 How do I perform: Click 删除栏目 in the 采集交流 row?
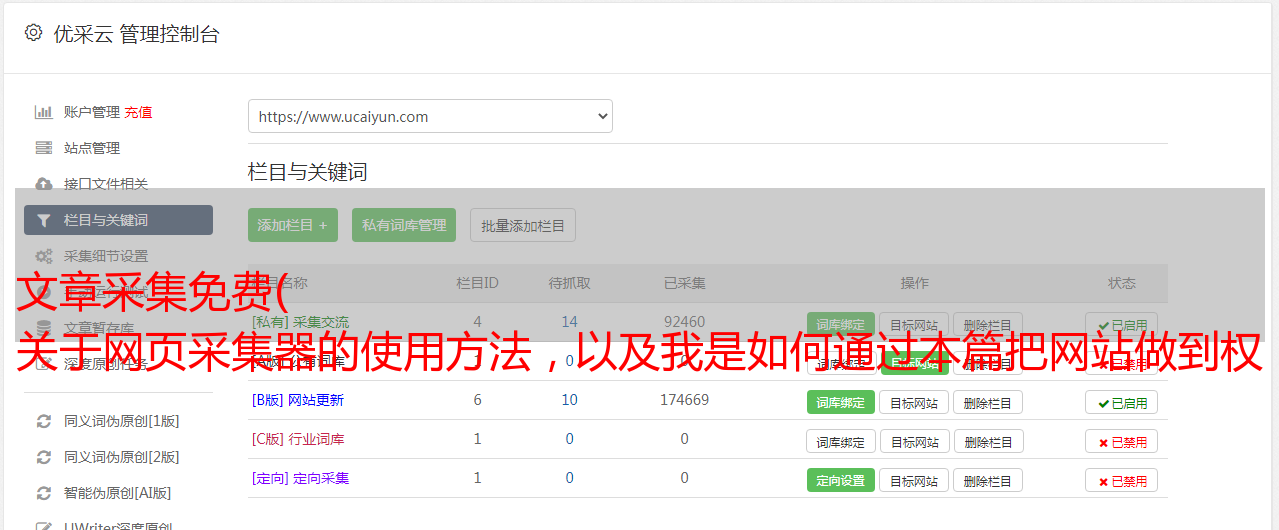[988, 324]
